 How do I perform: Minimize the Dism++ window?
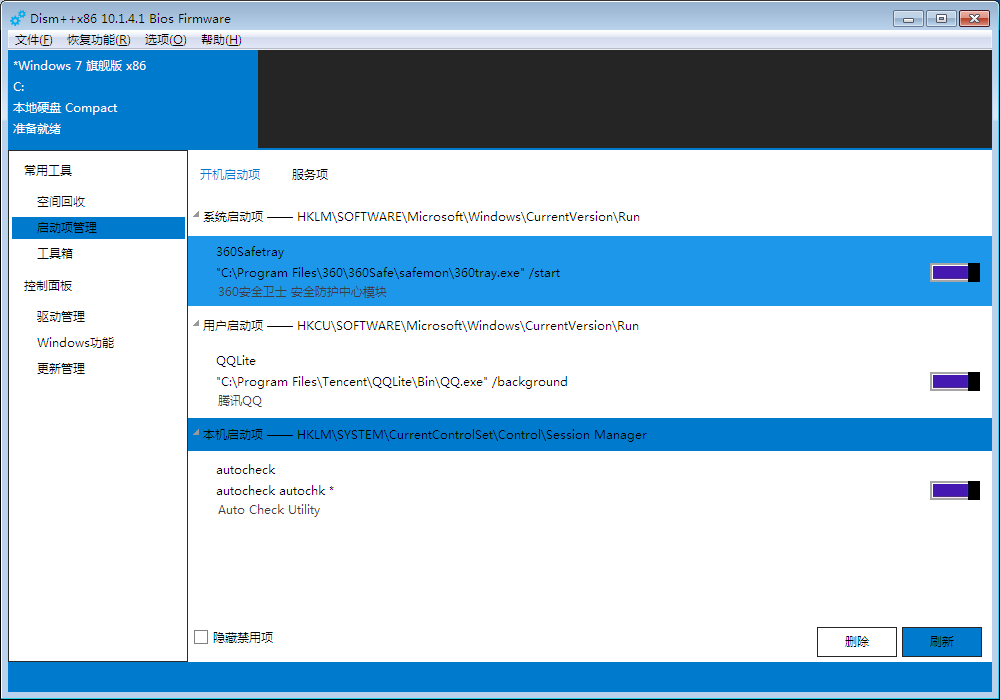point(908,18)
